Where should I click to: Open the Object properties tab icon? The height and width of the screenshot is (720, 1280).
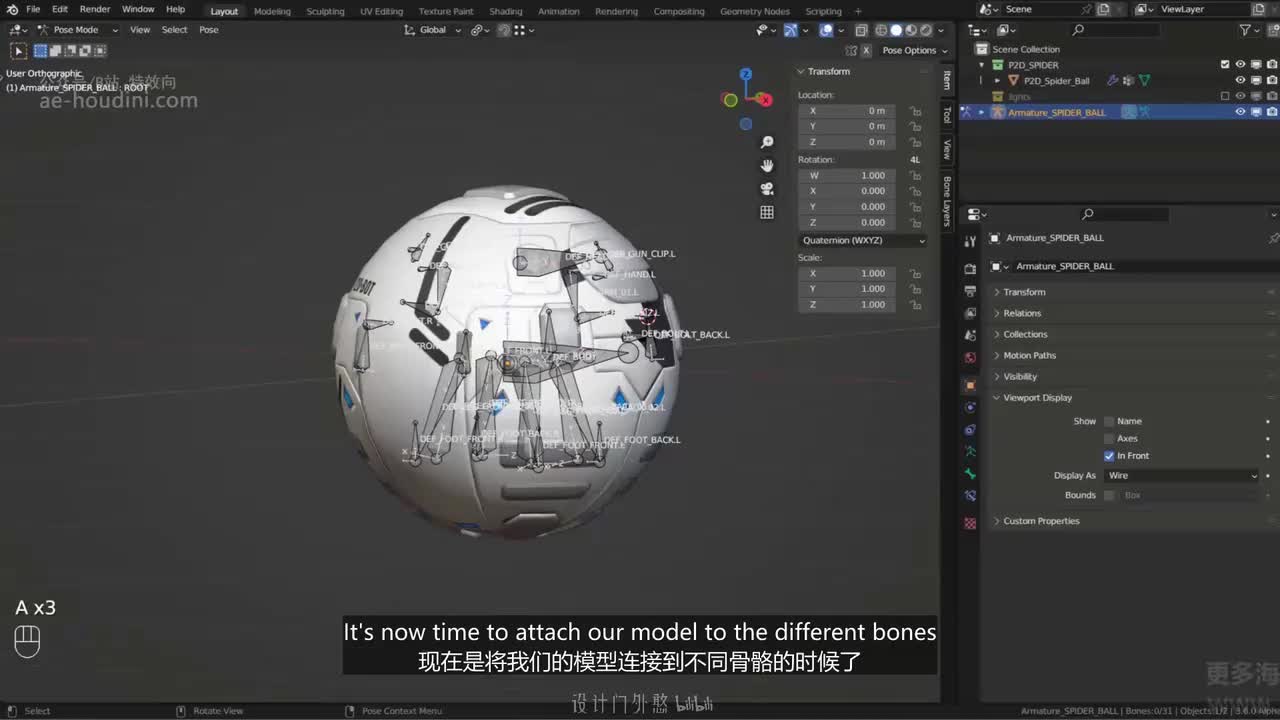pyautogui.click(x=970, y=385)
